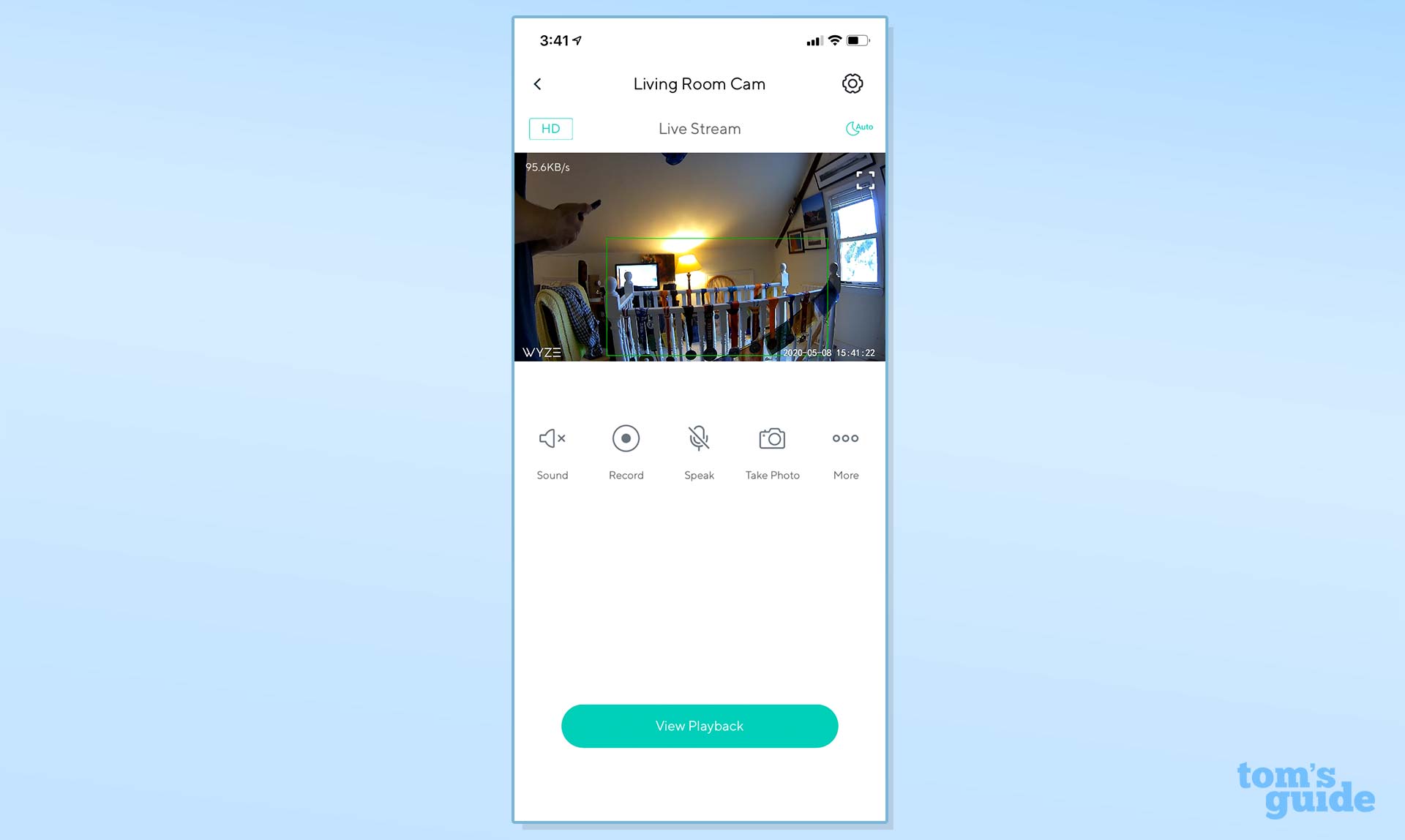Tap the settings gear for Living Room Cam
The width and height of the screenshot is (1405, 840).
pyautogui.click(x=853, y=84)
